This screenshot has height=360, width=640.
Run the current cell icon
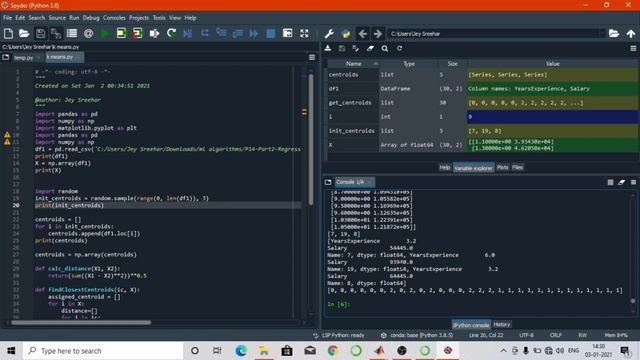[x=121, y=33]
